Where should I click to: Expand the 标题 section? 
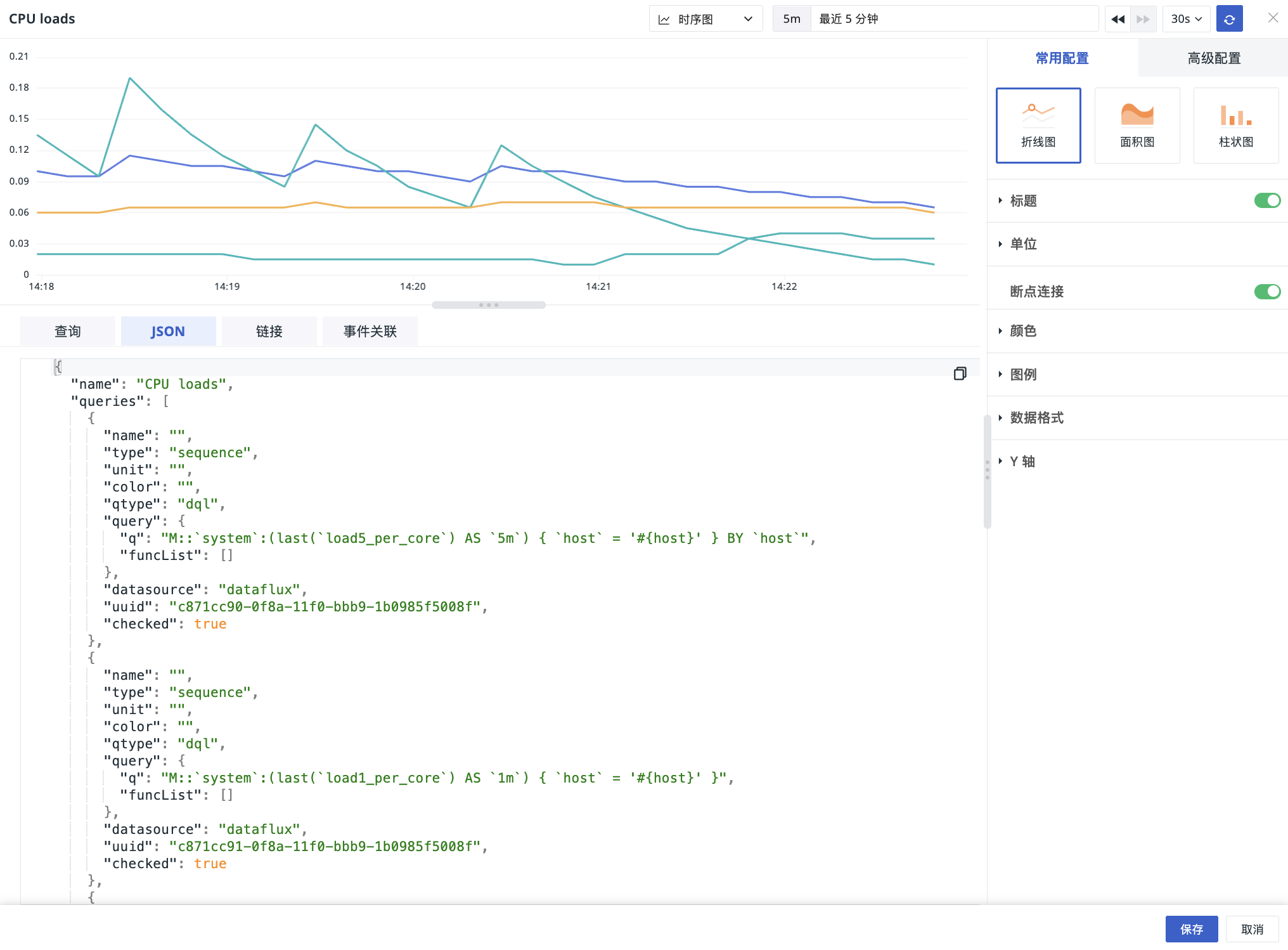pos(1023,201)
